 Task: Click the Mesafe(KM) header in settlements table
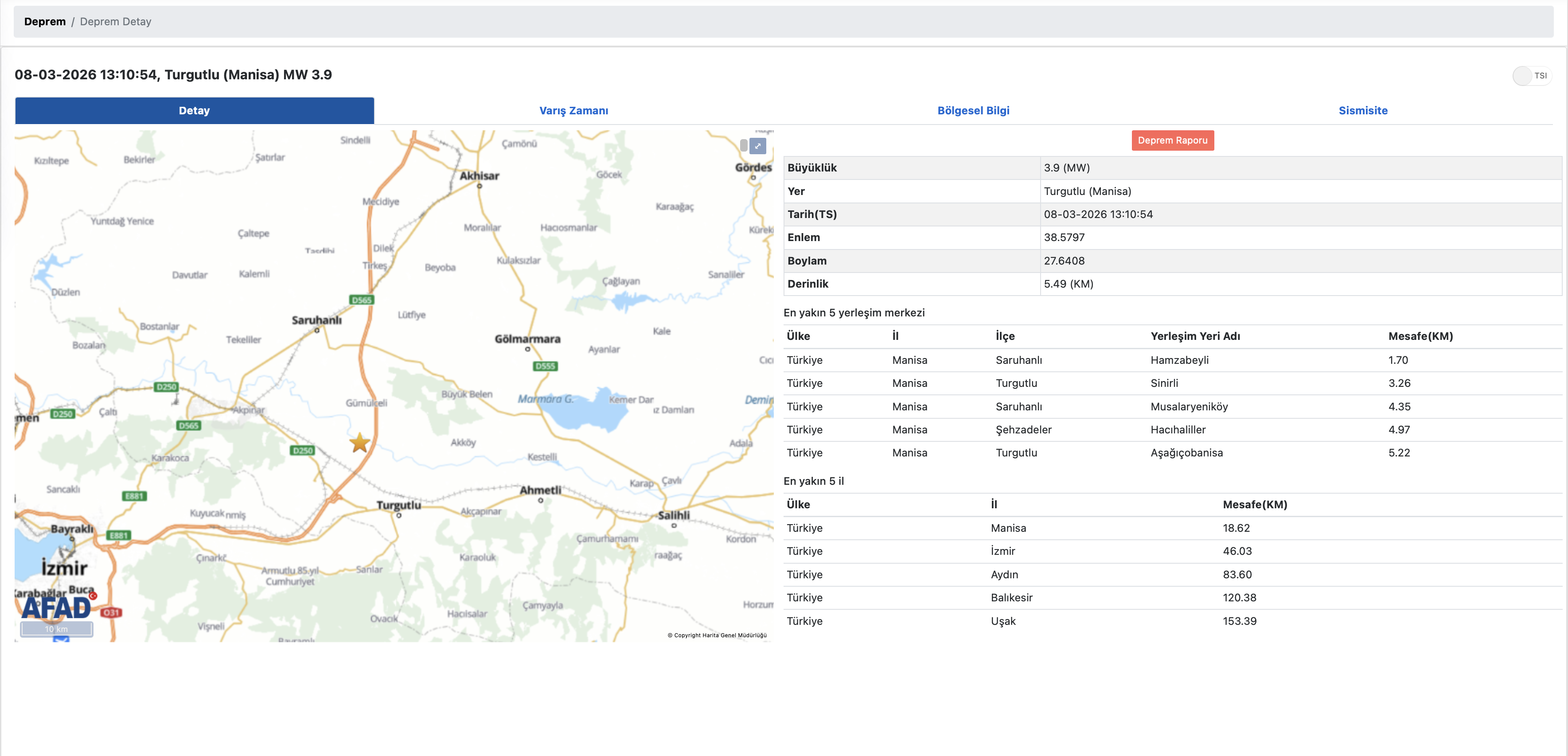coord(1420,337)
